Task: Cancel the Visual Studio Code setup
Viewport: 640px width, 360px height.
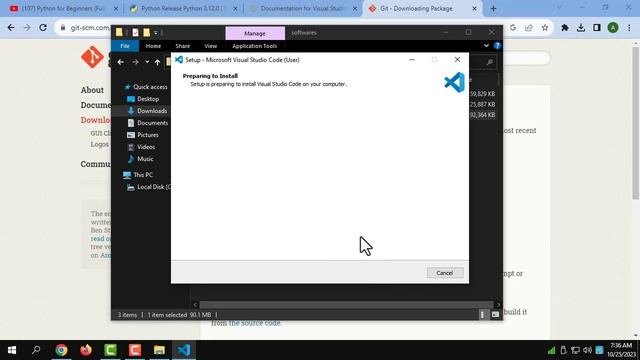Action: click(x=445, y=273)
